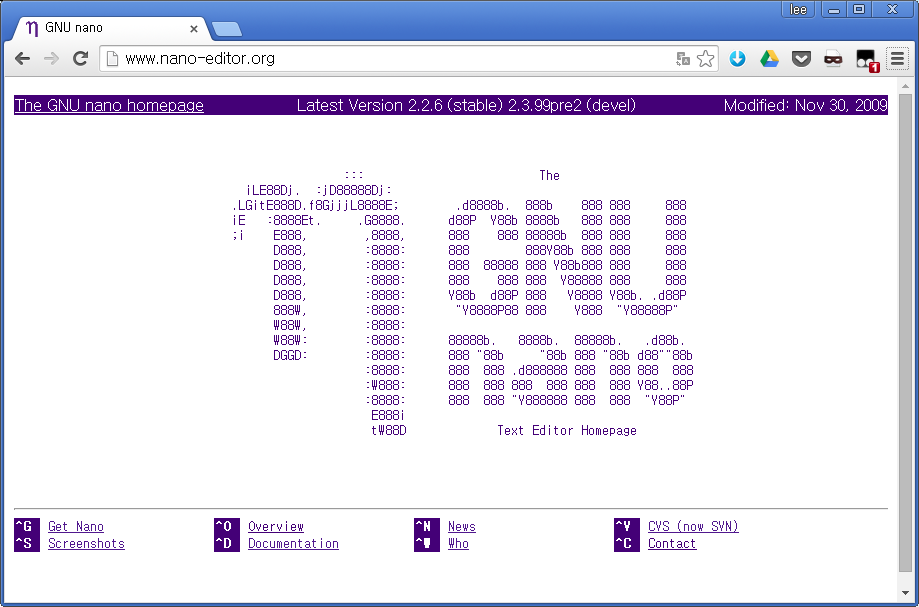Close the GNU nano tab
The height and width of the screenshot is (607, 919).
[x=194, y=29]
